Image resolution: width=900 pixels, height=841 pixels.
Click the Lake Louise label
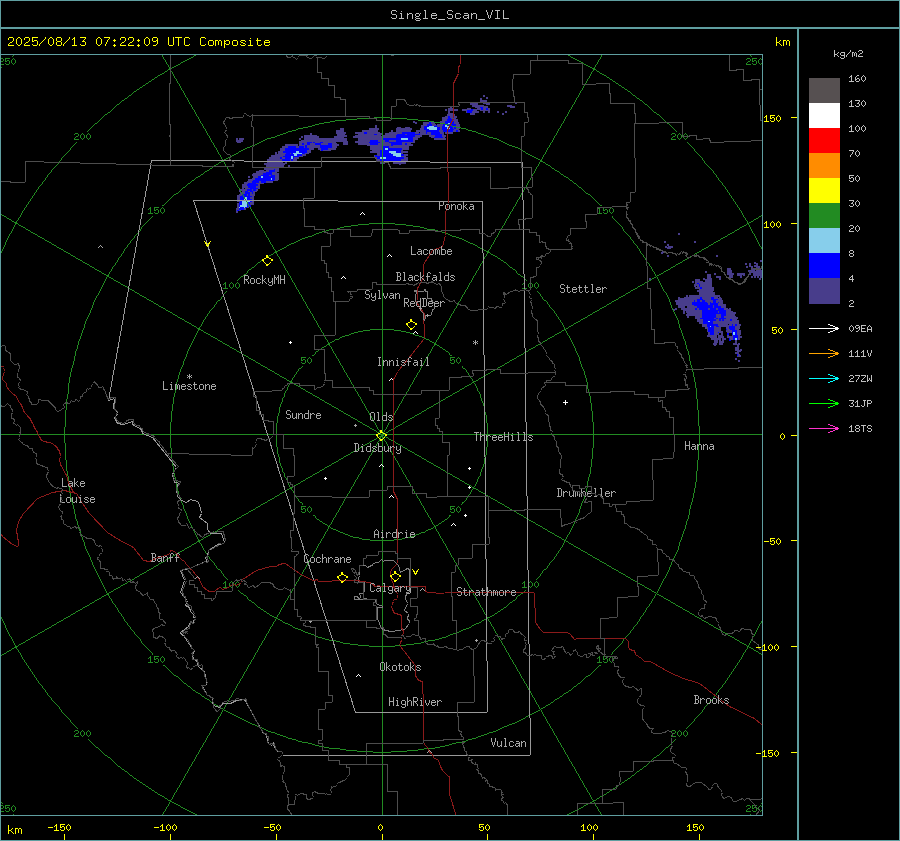(x=77, y=491)
